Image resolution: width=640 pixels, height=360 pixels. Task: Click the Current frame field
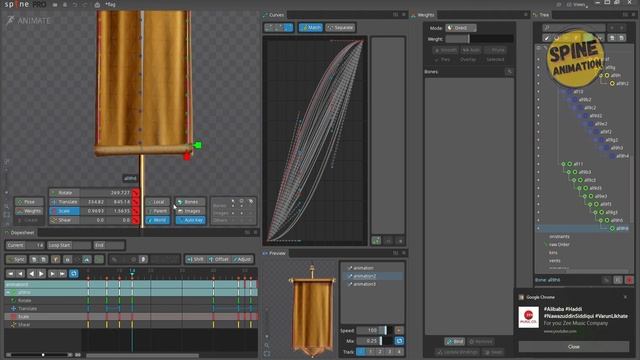[24, 245]
